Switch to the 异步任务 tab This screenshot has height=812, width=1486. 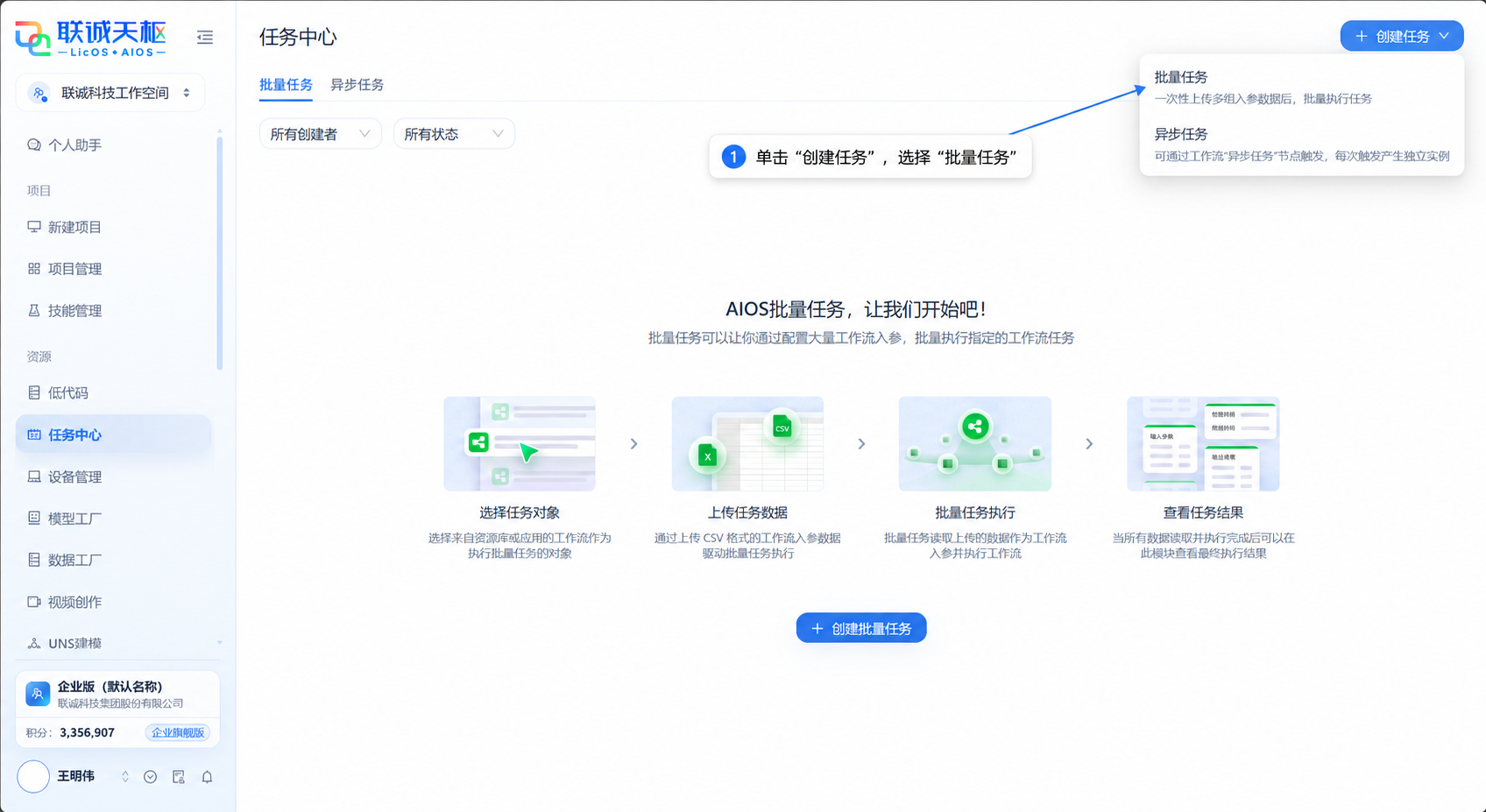pos(357,85)
